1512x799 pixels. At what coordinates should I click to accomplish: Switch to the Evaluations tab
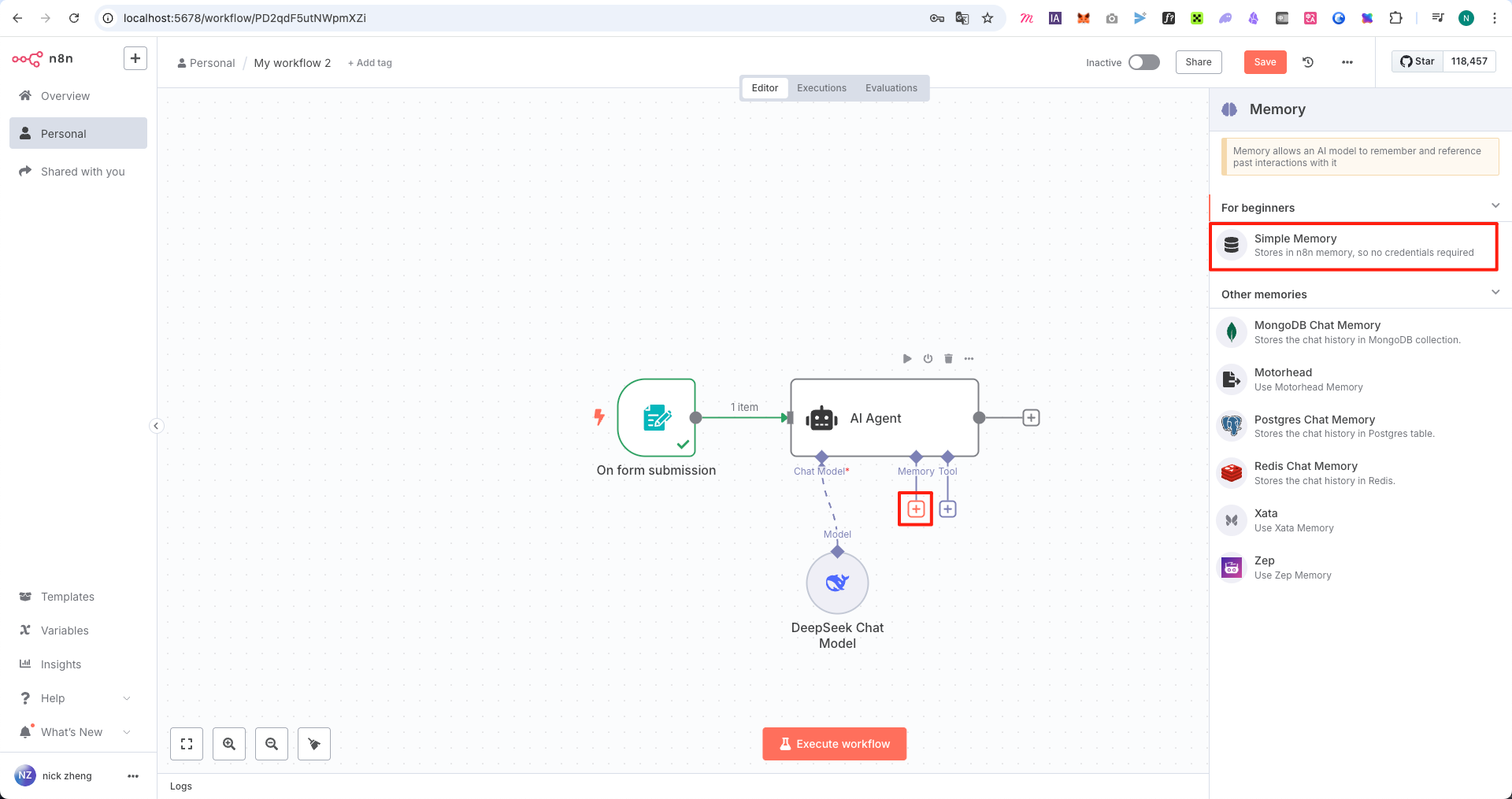coord(891,88)
